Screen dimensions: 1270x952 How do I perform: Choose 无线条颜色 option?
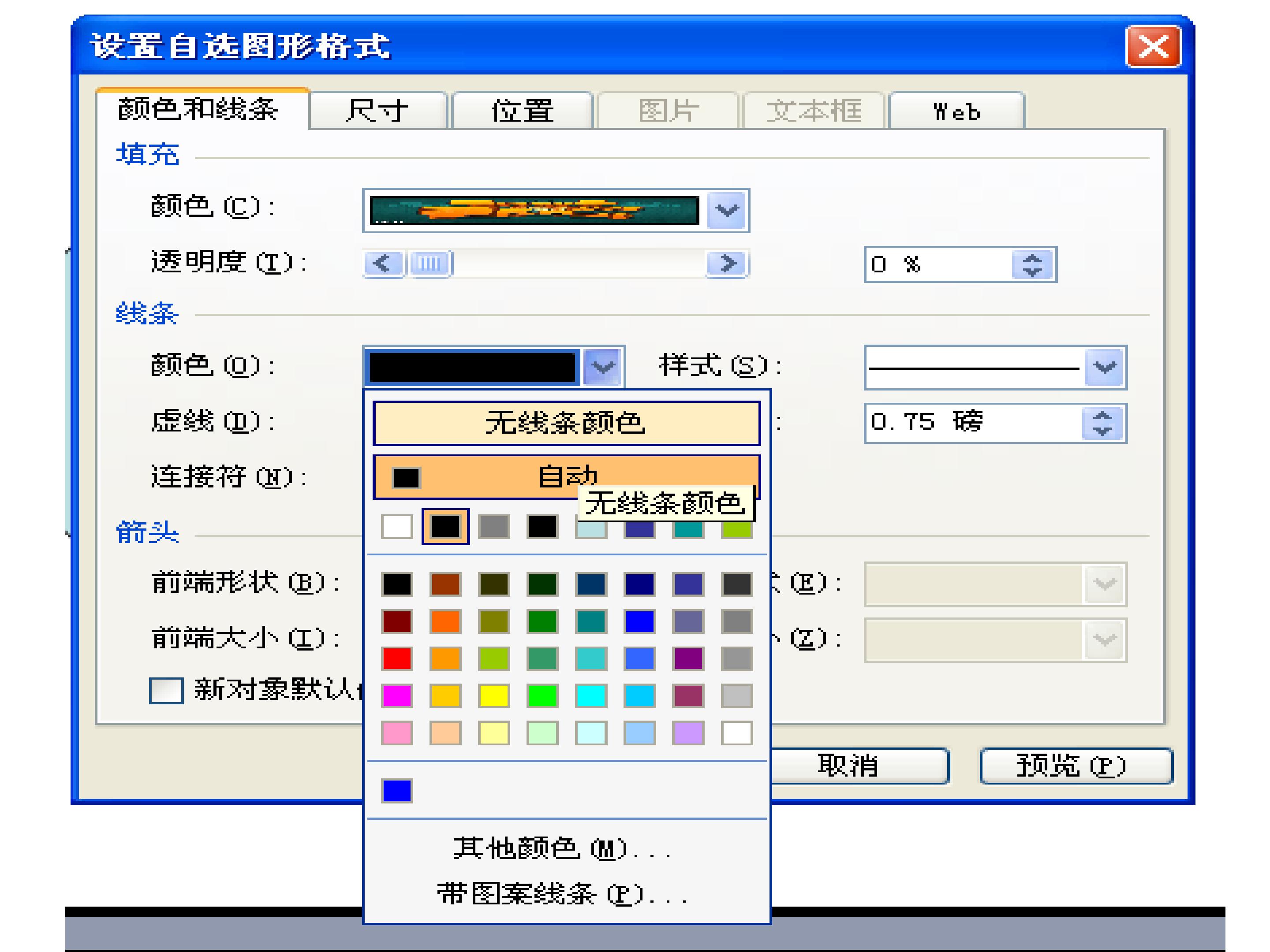point(566,424)
